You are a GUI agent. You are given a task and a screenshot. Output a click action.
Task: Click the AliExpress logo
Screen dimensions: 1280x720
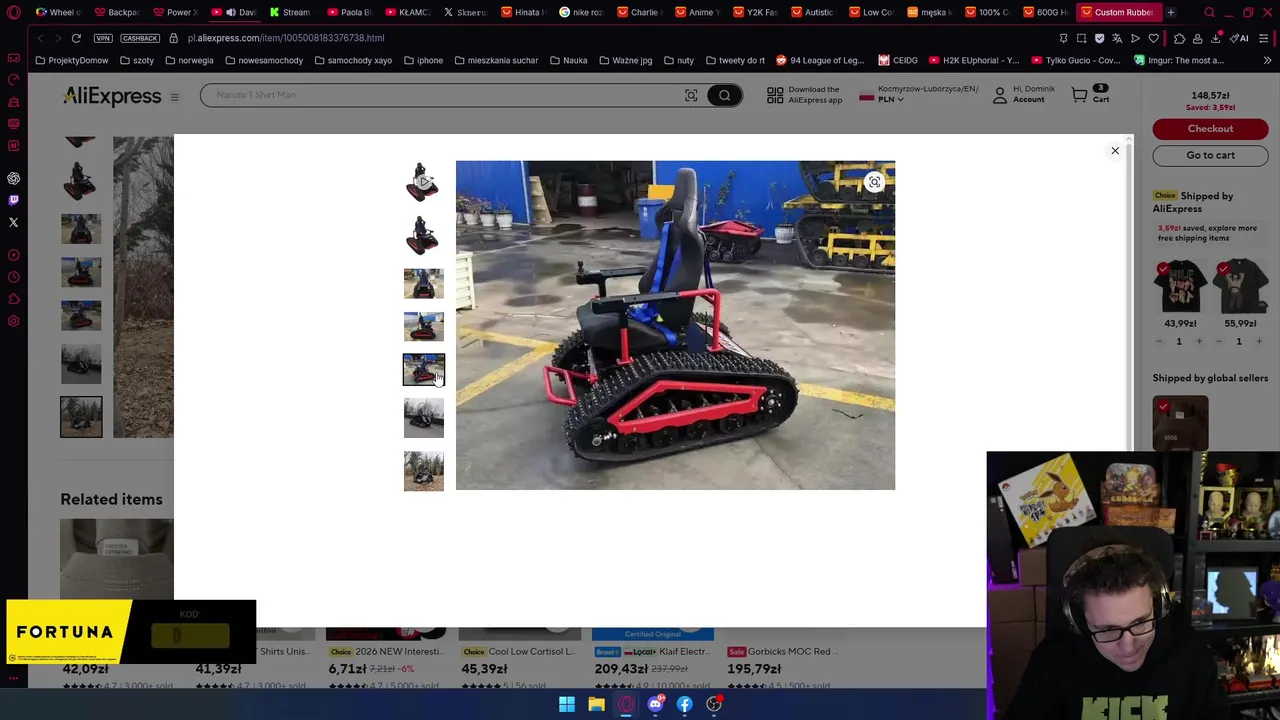click(x=112, y=96)
